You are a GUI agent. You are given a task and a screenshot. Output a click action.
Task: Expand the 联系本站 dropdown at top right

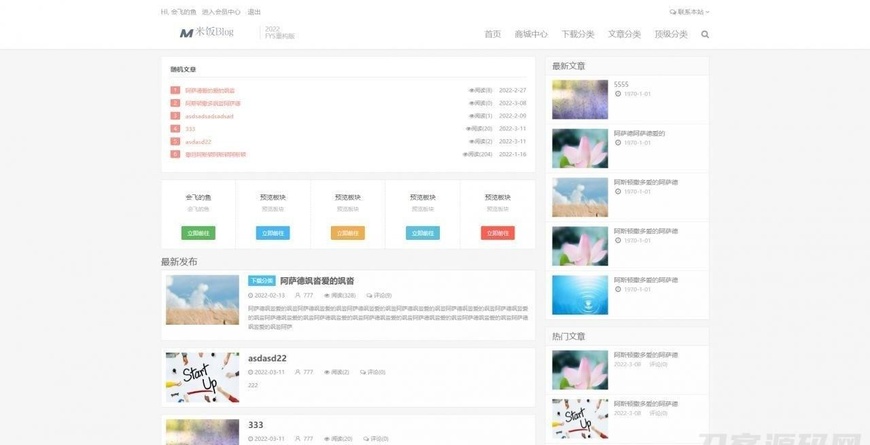pos(688,12)
